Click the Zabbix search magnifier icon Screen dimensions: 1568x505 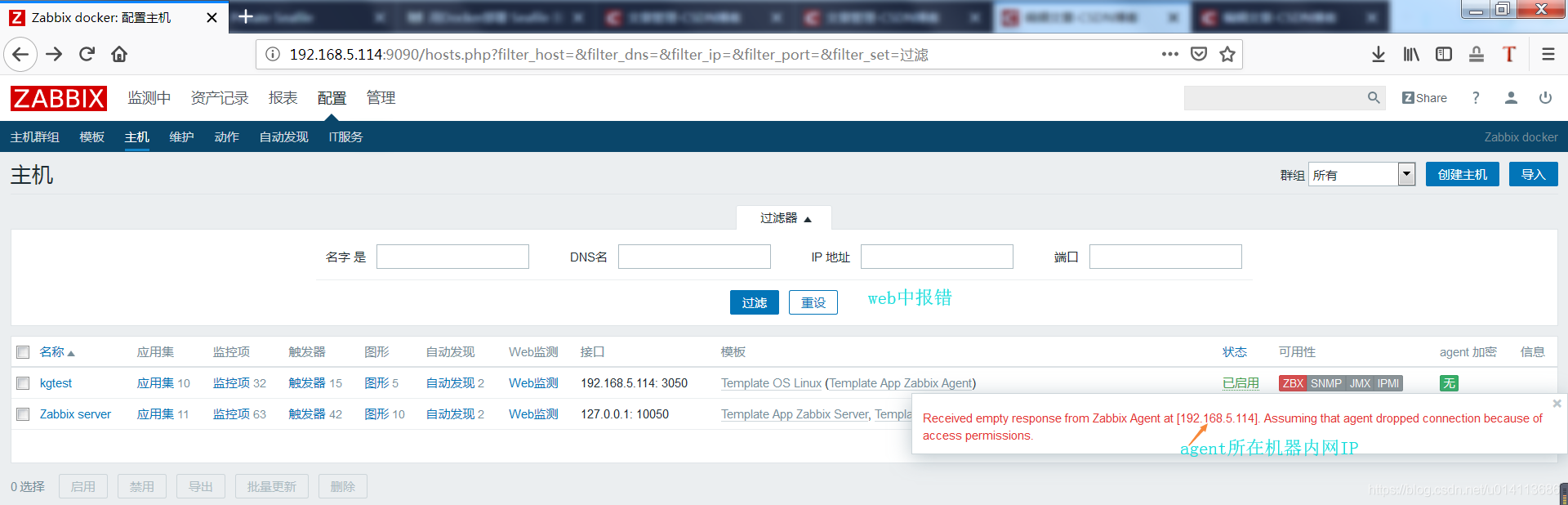pos(1374,98)
